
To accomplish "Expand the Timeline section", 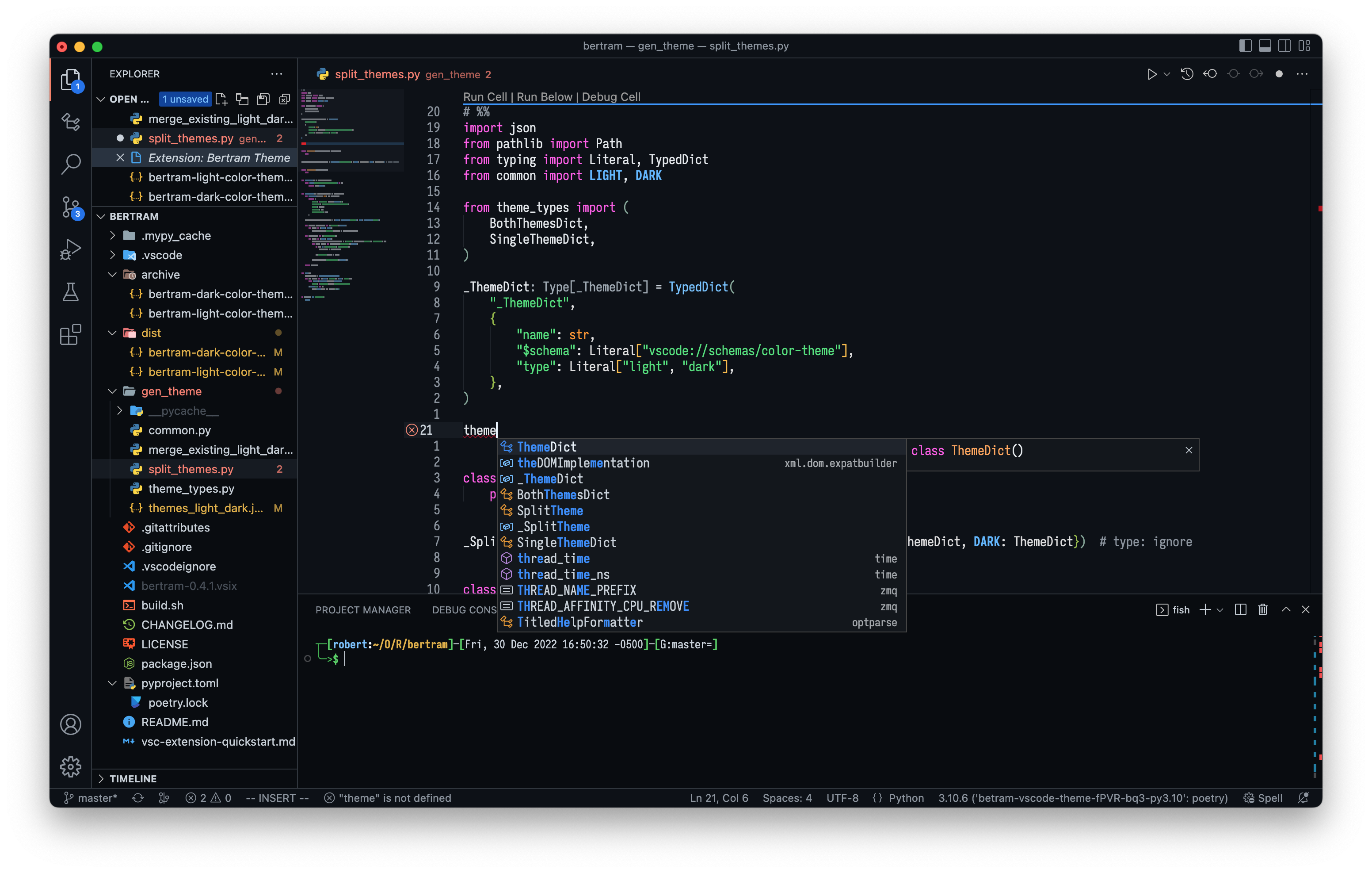I will click(132, 778).
